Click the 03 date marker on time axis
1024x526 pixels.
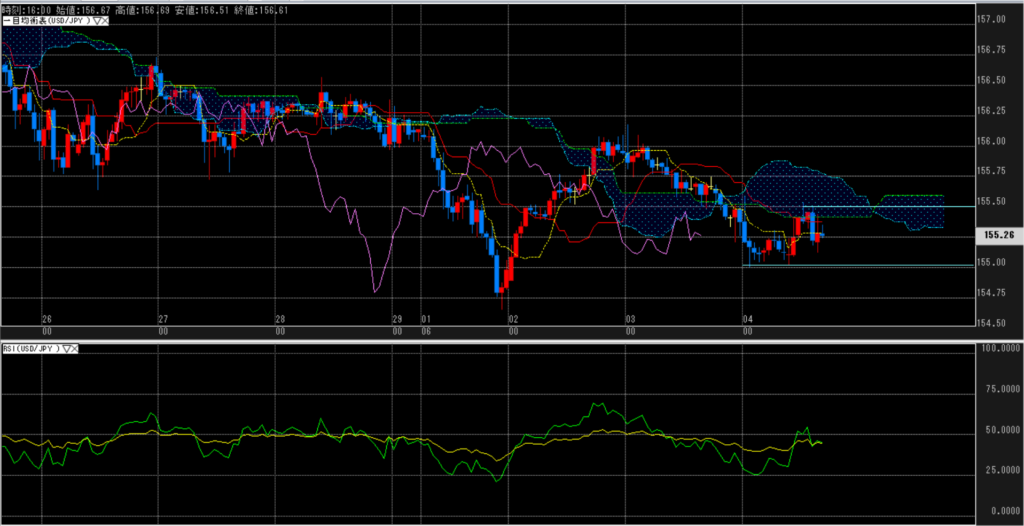[x=630, y=319]
